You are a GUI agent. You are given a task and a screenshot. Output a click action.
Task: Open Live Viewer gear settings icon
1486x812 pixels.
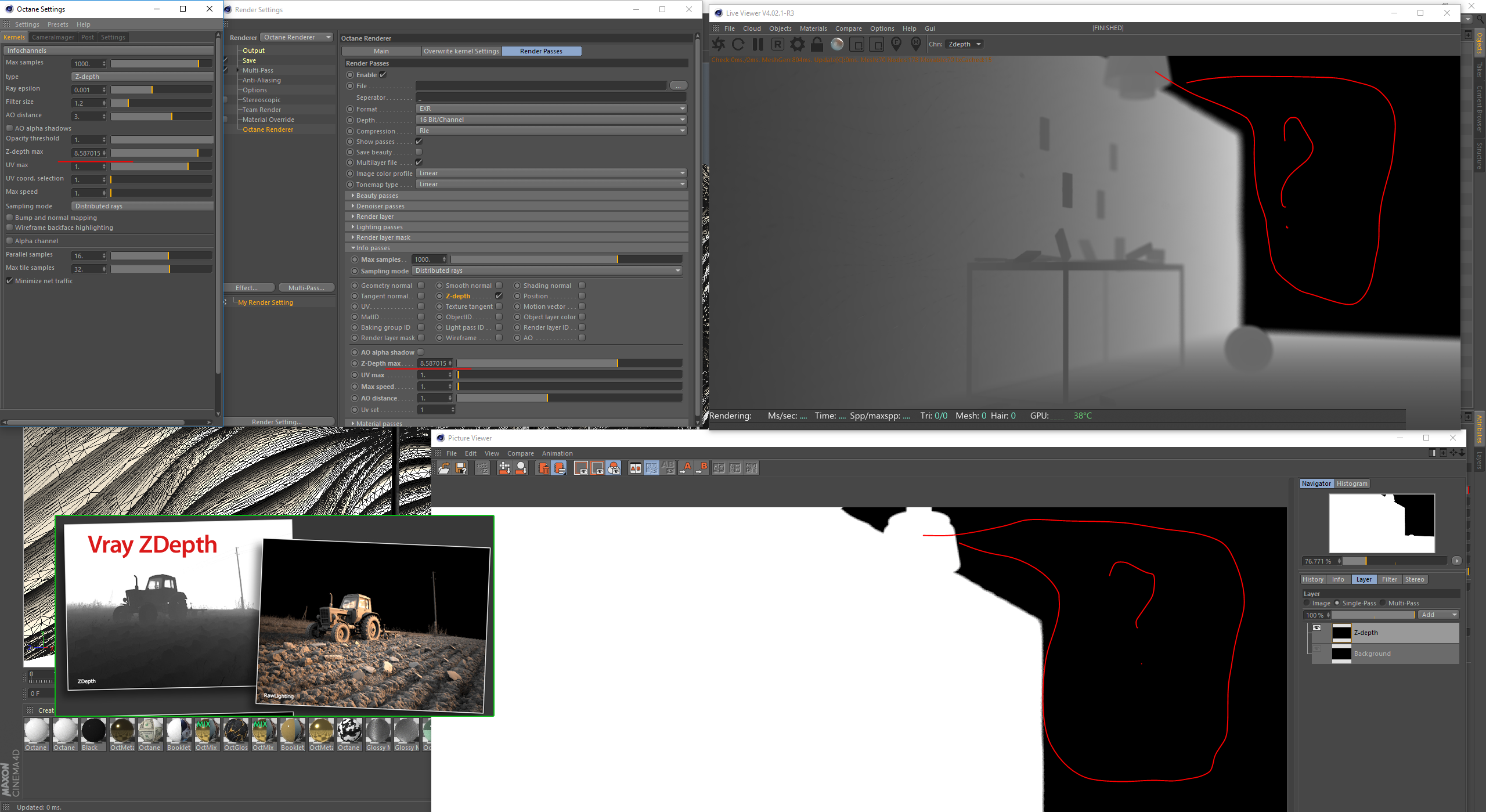tap(798, 44)
